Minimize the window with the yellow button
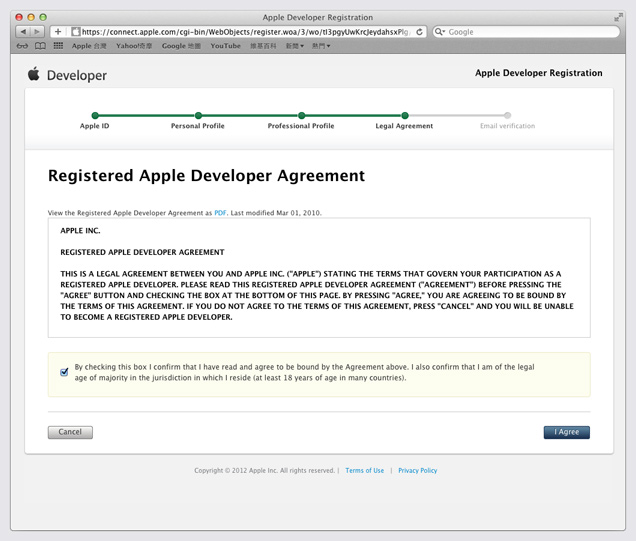Screen dimensions: 636x541 pyautogui.click(x=31, y=17)
